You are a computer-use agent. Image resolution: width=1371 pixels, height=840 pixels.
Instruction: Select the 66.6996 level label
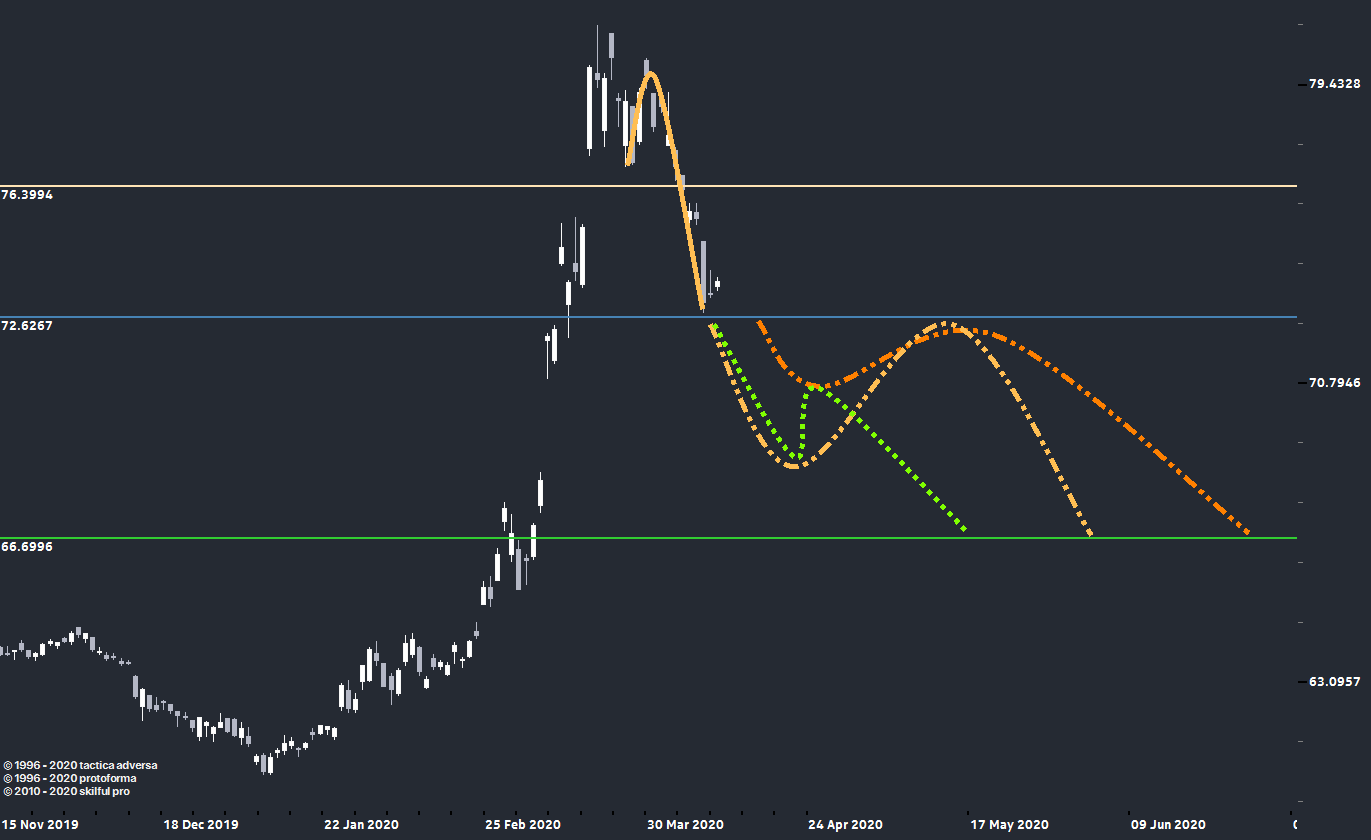28,547
